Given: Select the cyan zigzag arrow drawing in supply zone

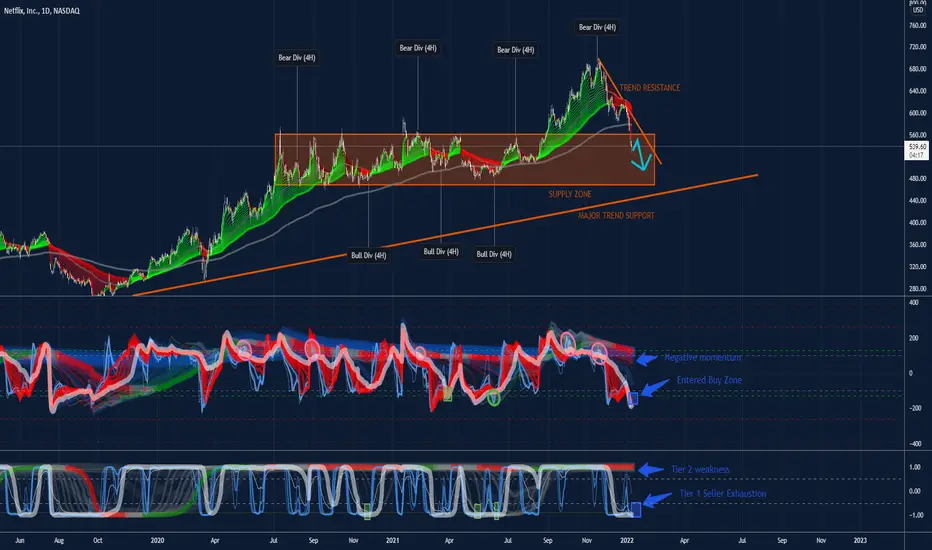Looking at the screenshot, I should tap(641, 155).
